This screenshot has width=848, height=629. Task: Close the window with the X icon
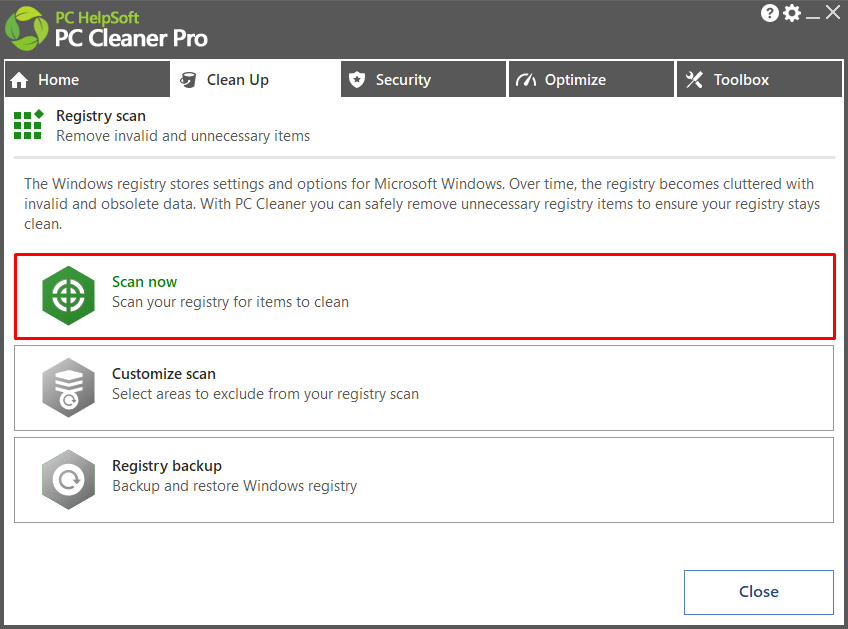(833, 12)
